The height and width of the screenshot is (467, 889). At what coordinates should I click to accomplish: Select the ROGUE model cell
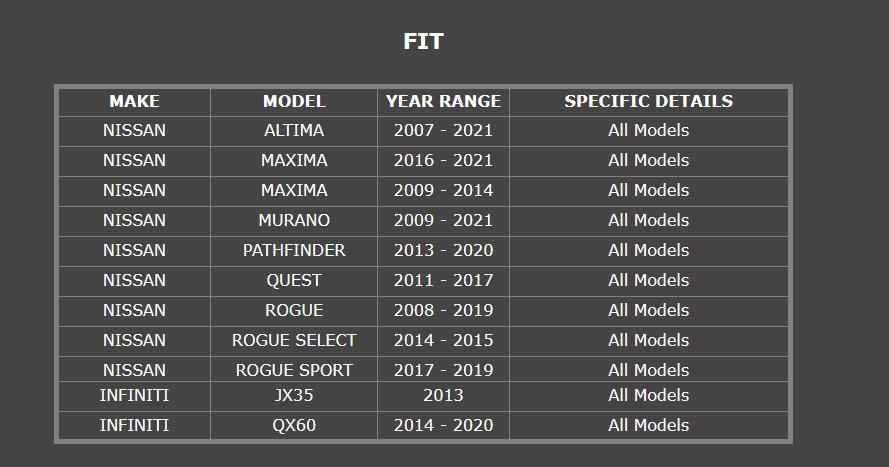(x=294, y=311)
